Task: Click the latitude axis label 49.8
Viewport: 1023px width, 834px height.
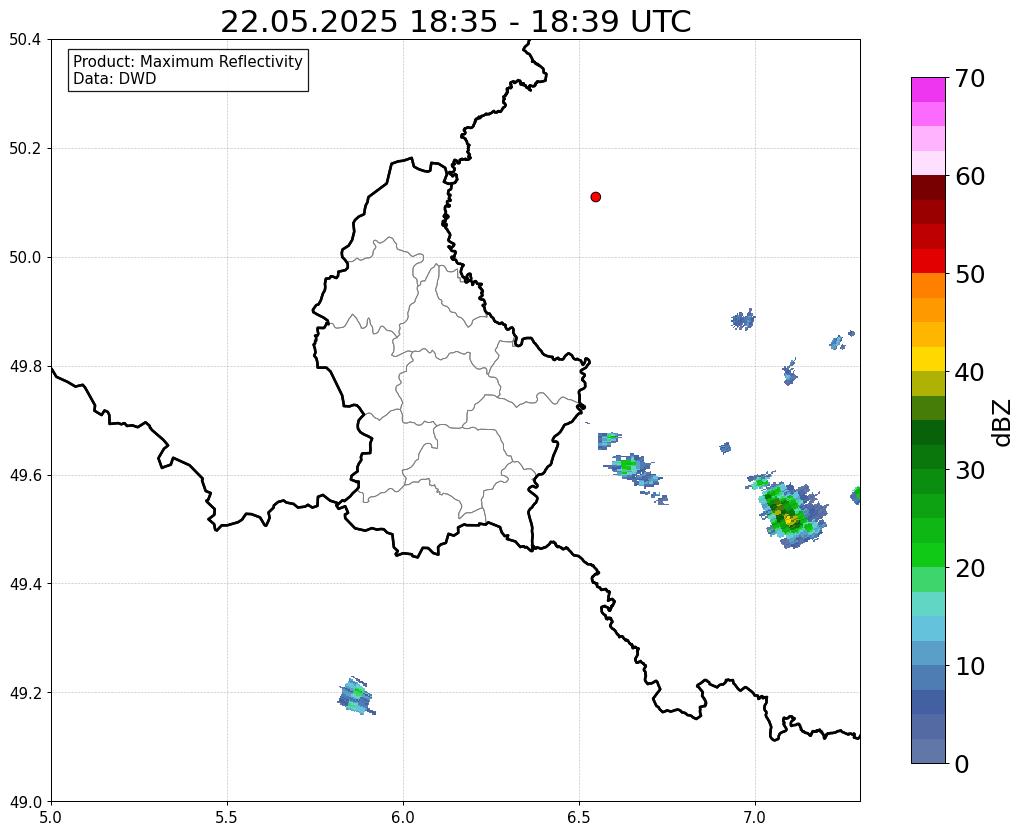Action: tap(25, 366)
